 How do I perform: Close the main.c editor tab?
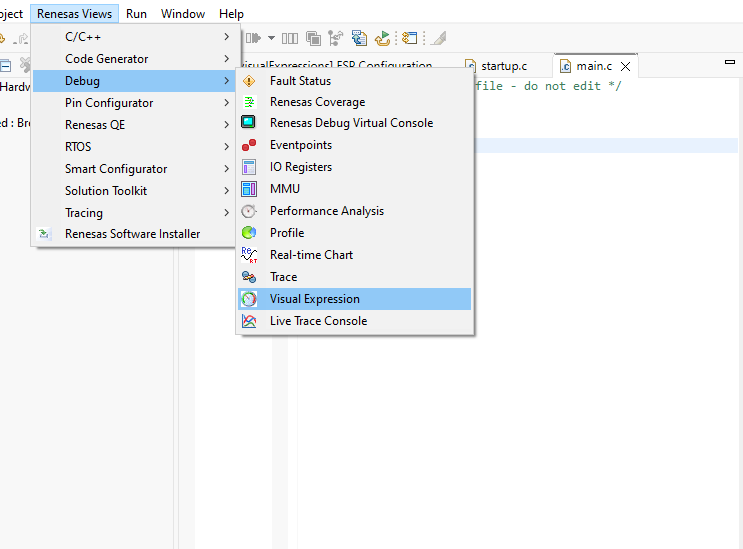coord(625,67)
